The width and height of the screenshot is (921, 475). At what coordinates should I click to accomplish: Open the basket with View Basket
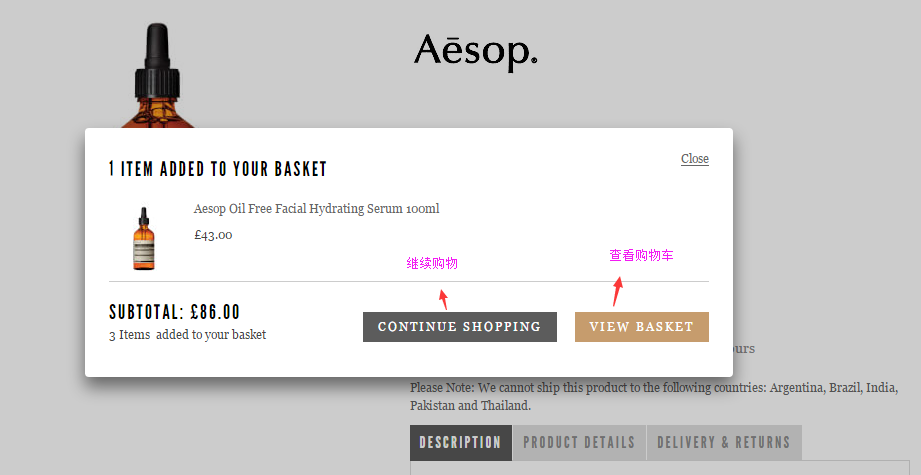(641, 327)
